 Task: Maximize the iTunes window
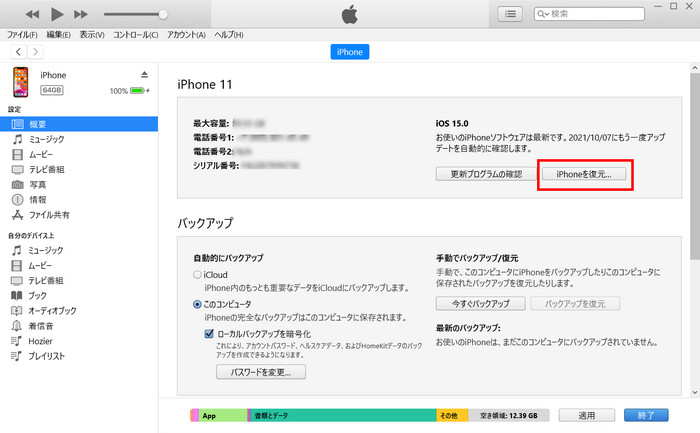(x=673, y=6)
